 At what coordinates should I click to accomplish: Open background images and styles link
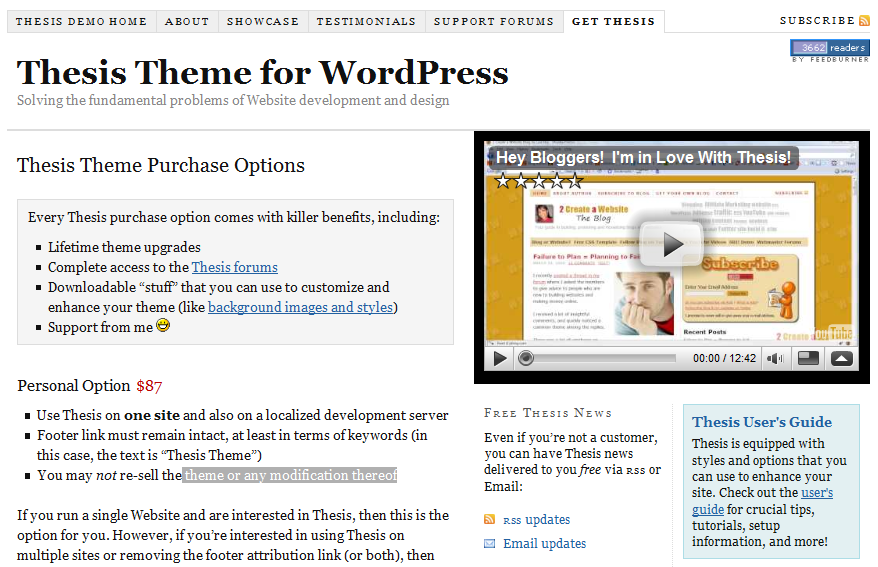tap(300, 307)
